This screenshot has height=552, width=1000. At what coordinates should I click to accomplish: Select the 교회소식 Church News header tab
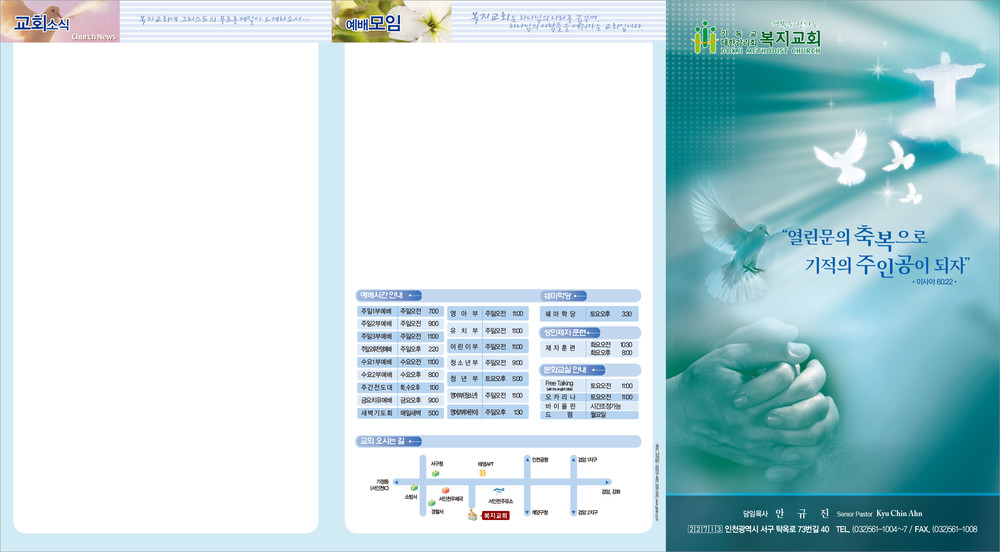click(x=60, y=22)
